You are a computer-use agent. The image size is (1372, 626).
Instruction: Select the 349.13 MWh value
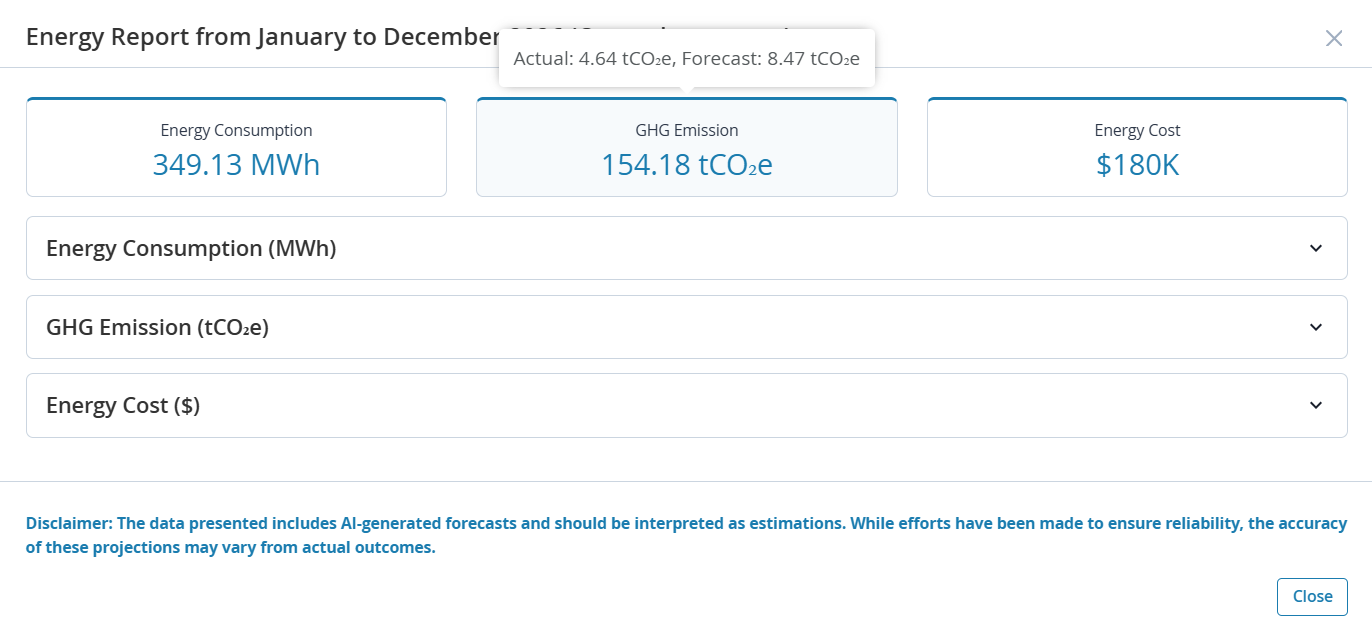coord(236,164)
